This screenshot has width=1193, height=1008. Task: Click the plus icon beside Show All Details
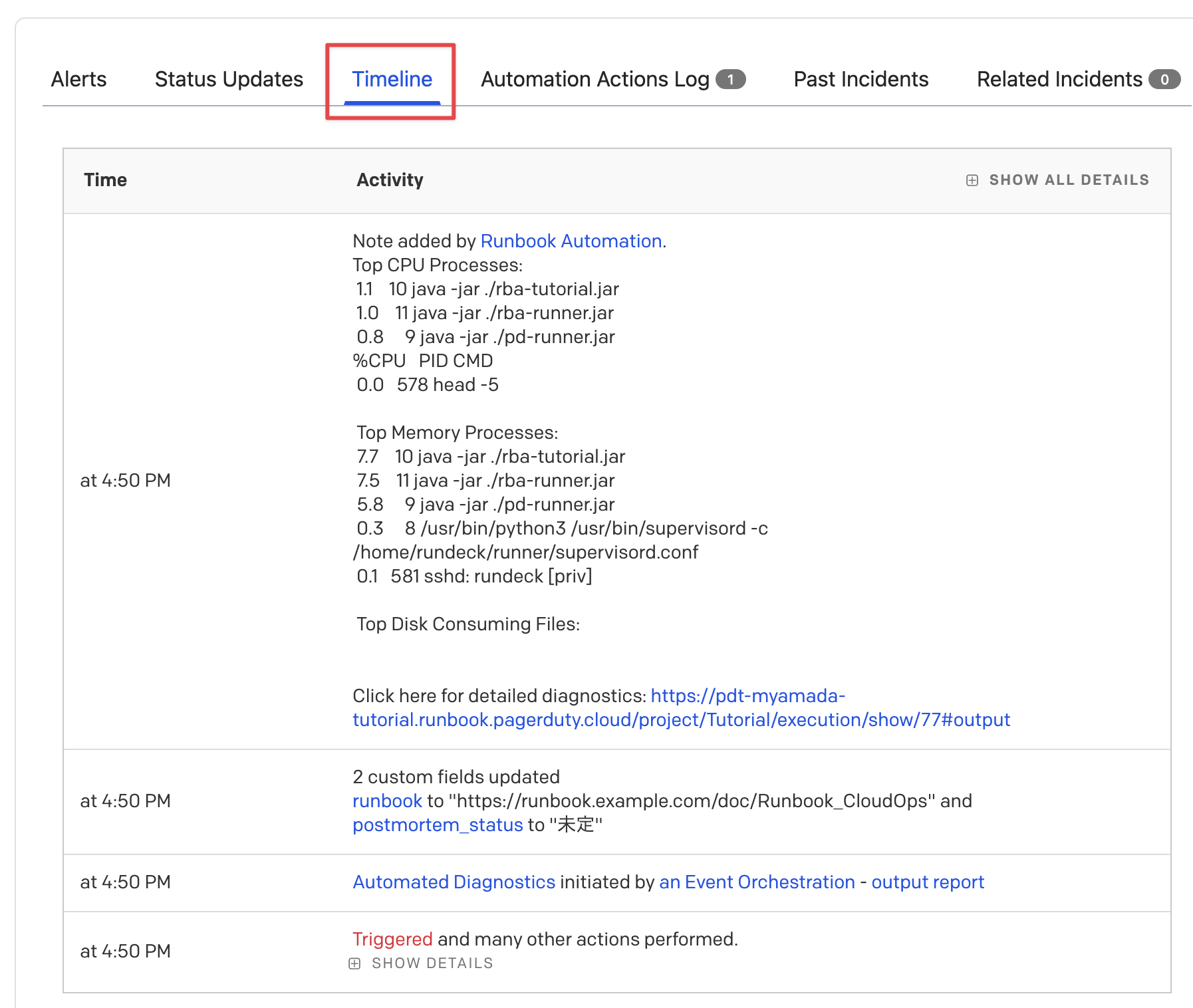coord(972,180)
